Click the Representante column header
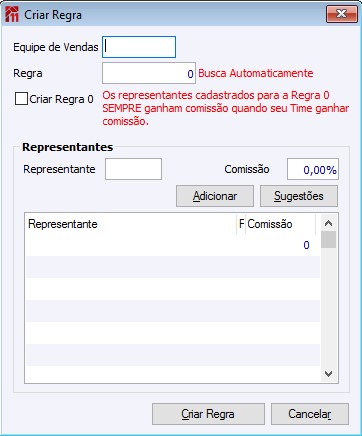 pyautogui.click(x=131, y=224)
